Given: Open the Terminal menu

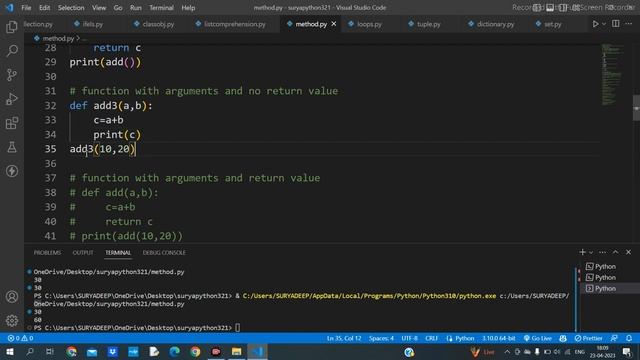Looking at the screenshot, I should [x=161, y=8].
